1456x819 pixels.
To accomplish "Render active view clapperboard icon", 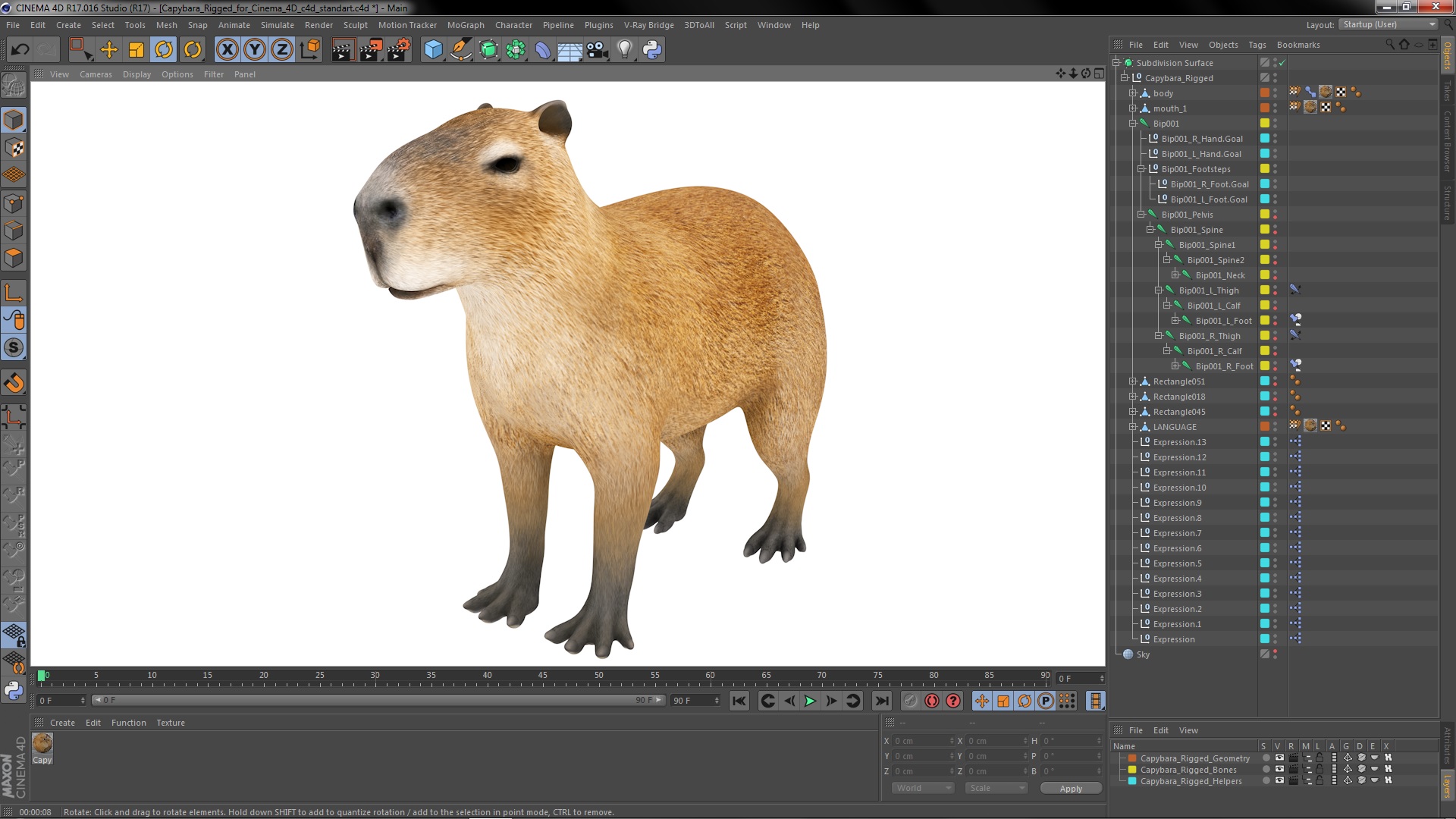I will click(343, 50).
